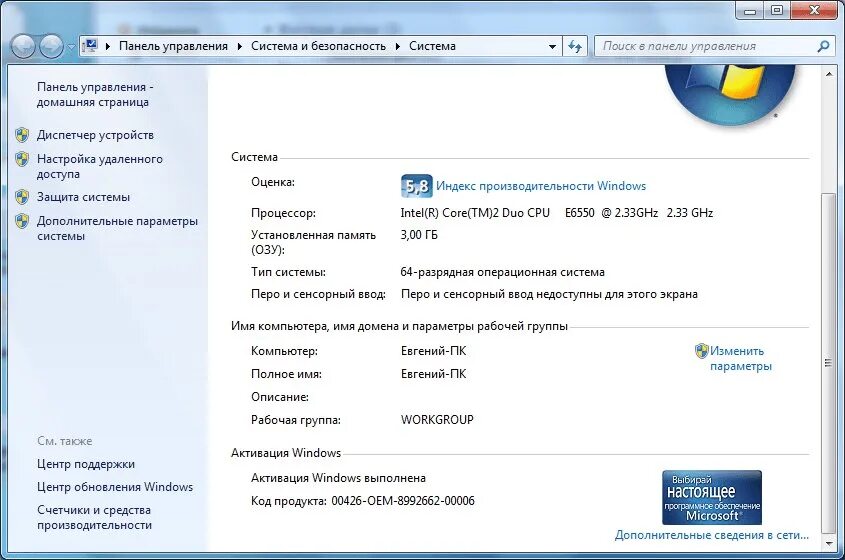Open Дополнительные параметры системы link
845x560 pixels.
117,229
